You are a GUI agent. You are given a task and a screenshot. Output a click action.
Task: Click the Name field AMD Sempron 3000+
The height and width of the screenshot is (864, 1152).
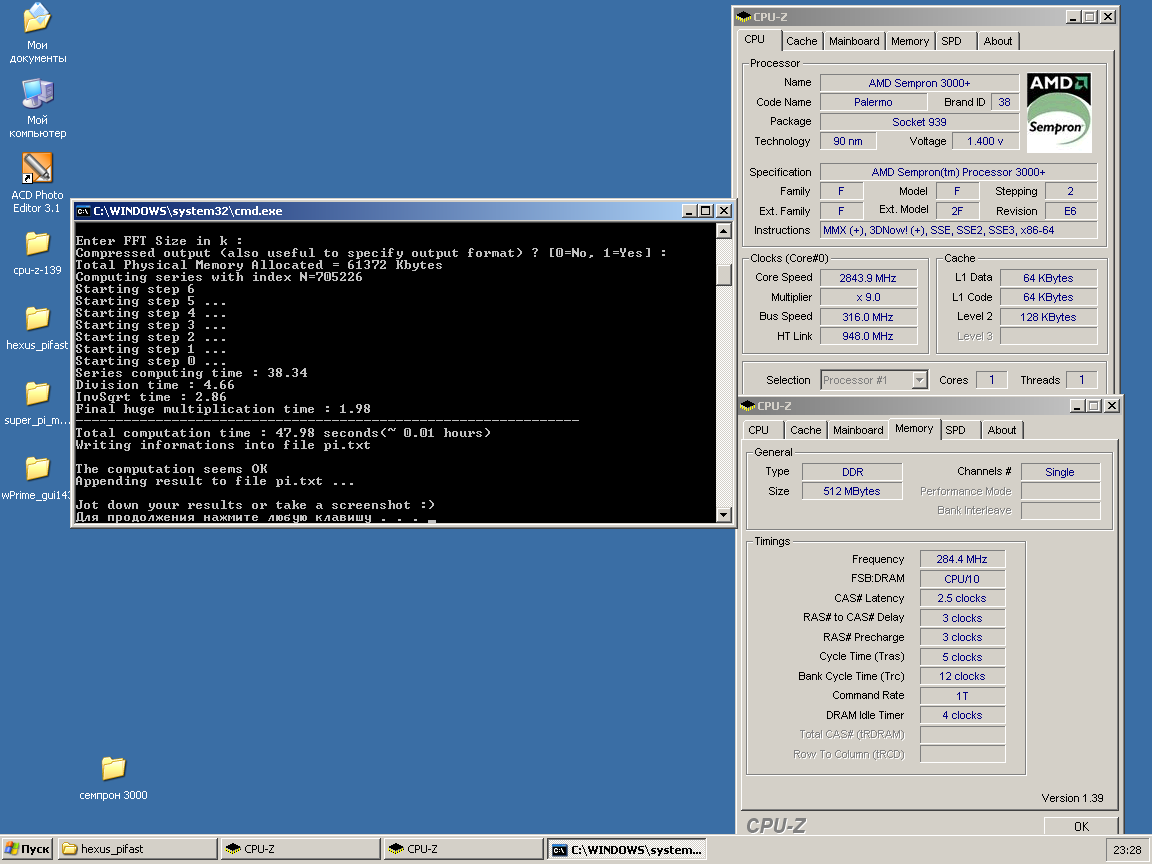click(919, 83)
